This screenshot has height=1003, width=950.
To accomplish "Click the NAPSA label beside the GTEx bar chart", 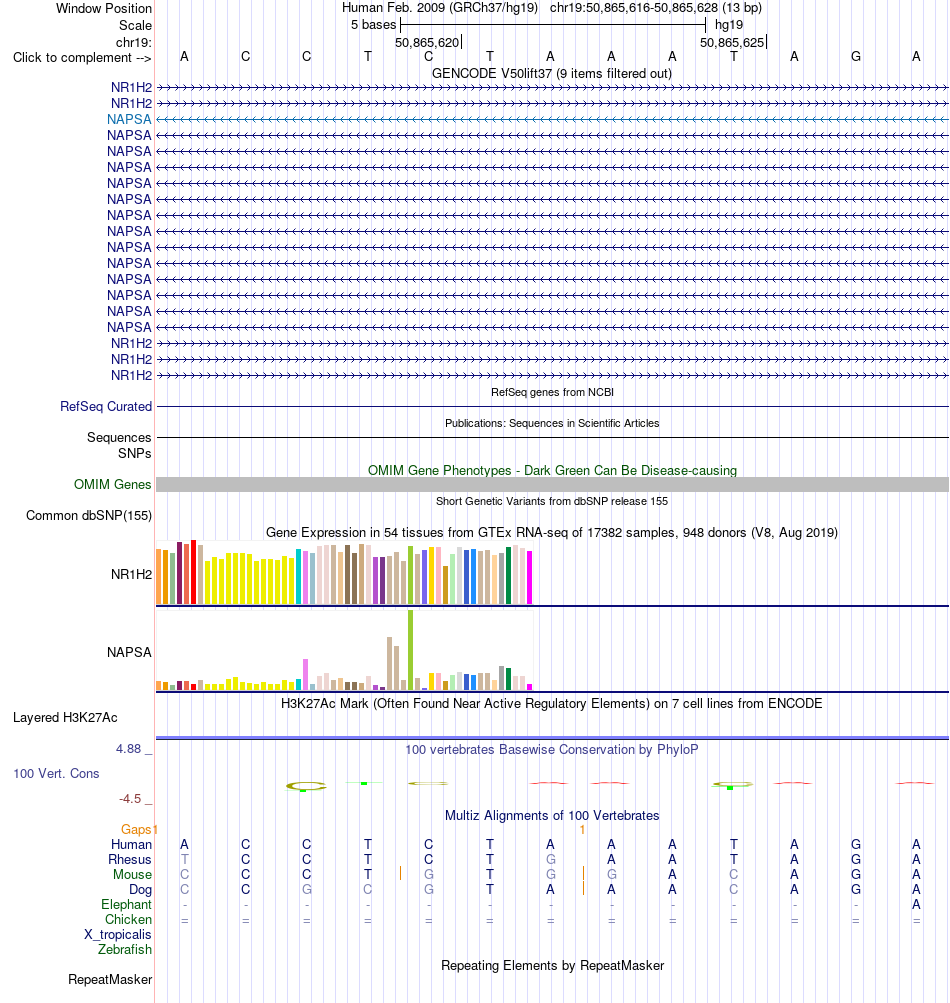I will pos(129,652).
